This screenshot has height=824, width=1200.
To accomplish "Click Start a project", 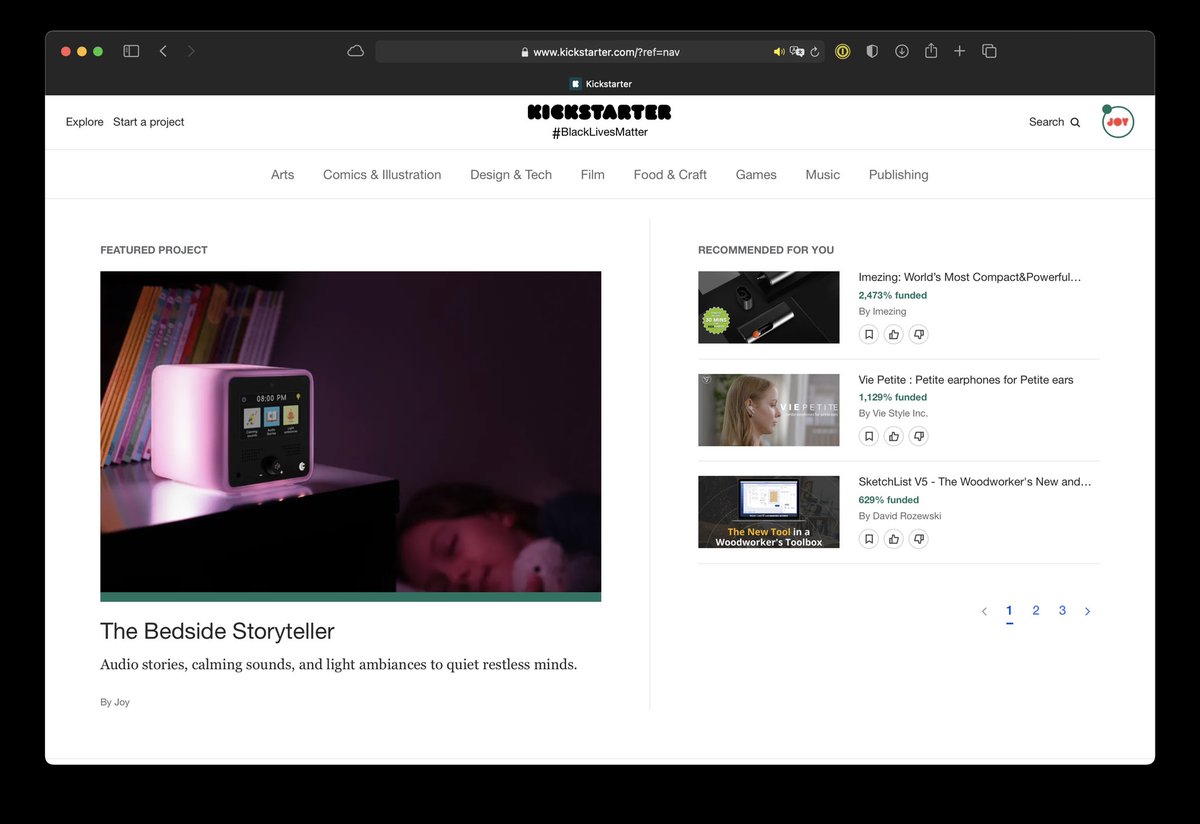I will click(149, 122).
